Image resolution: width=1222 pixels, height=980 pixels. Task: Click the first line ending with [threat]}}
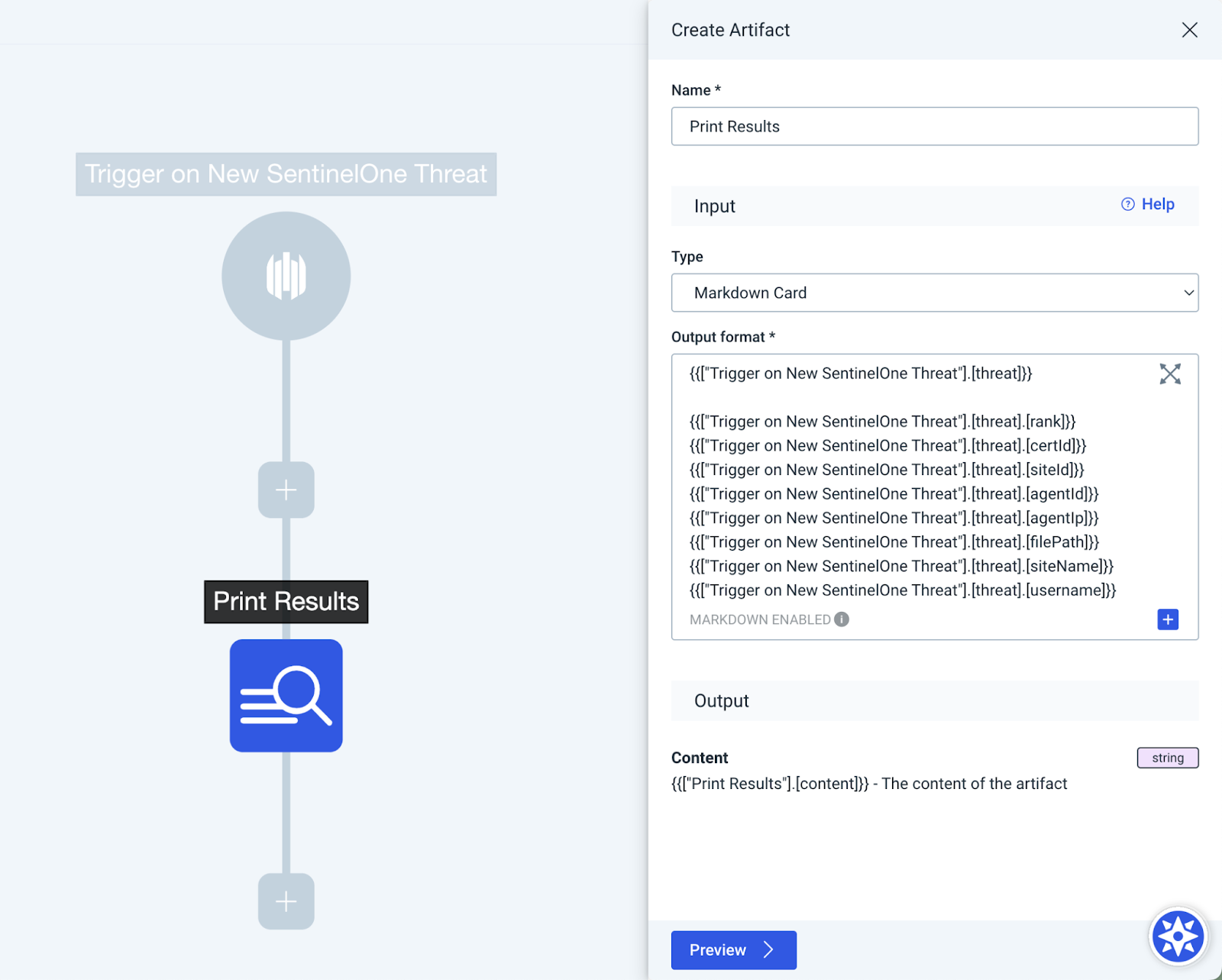pyautogui.click(x=861, y=374)
